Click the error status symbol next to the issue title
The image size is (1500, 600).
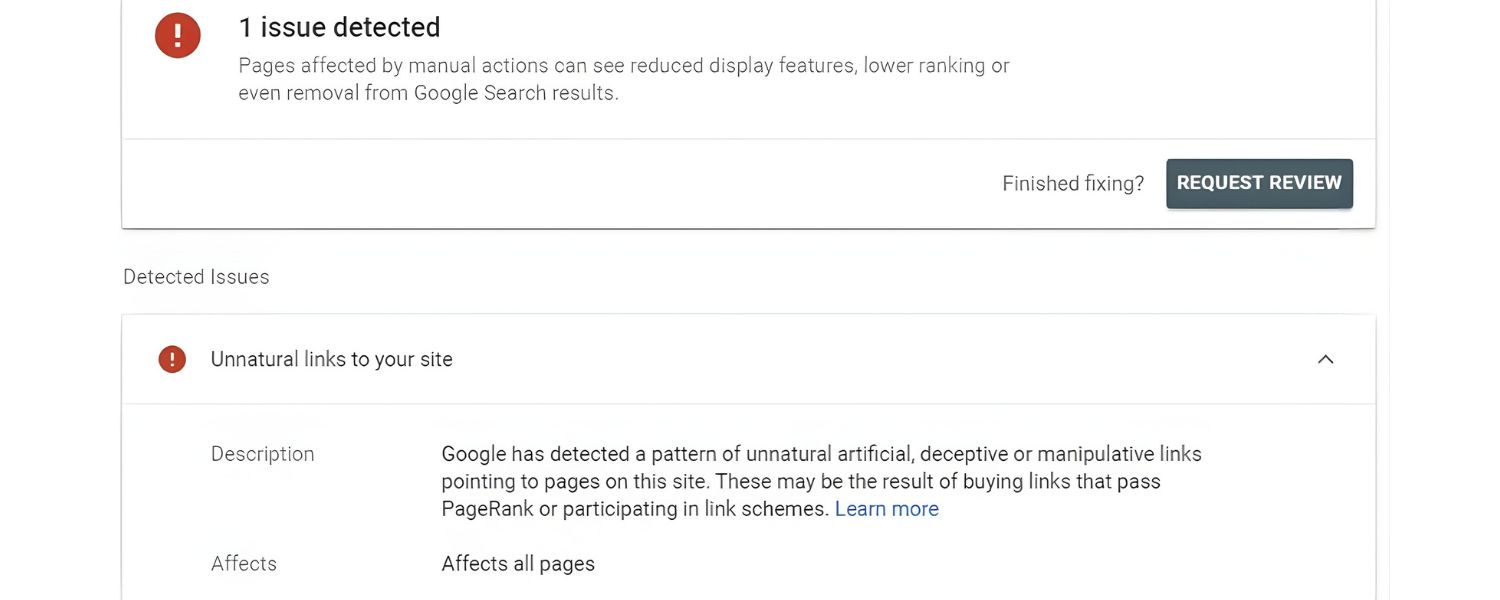171,358
